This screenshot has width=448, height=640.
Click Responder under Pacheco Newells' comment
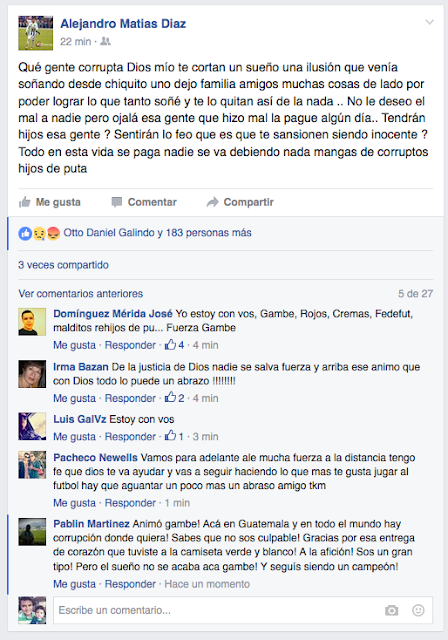point(130,503)
